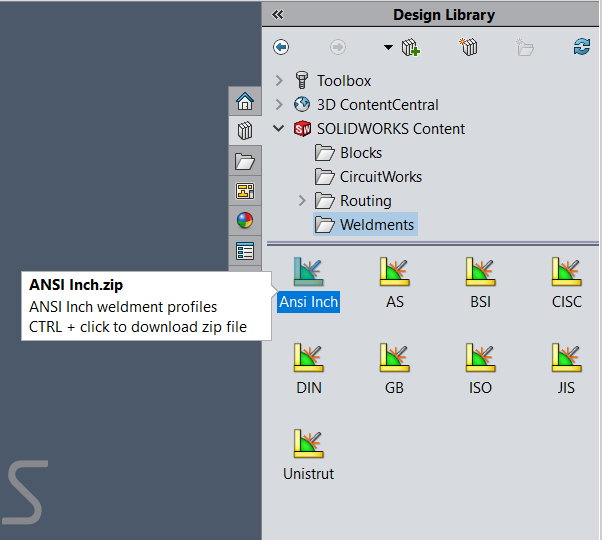Go back in Design Library navigation
Image resolution: width=602 pixels, height=540 pixels.
(281, 47)
